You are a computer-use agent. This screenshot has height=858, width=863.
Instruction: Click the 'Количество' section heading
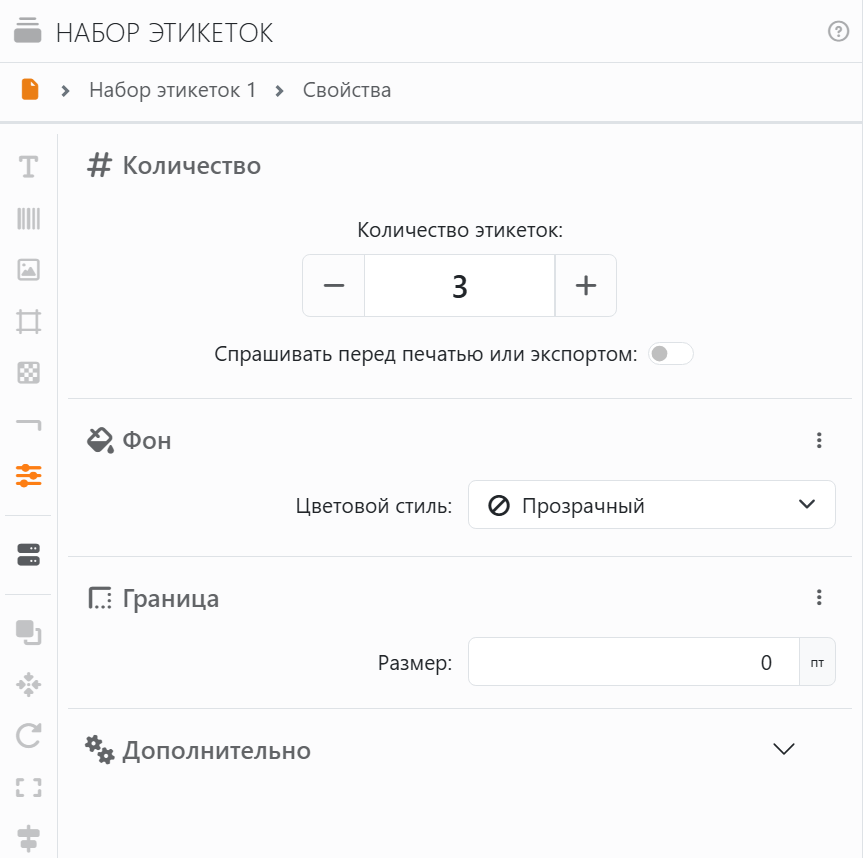pyautogui.click(x=192, y=166)
